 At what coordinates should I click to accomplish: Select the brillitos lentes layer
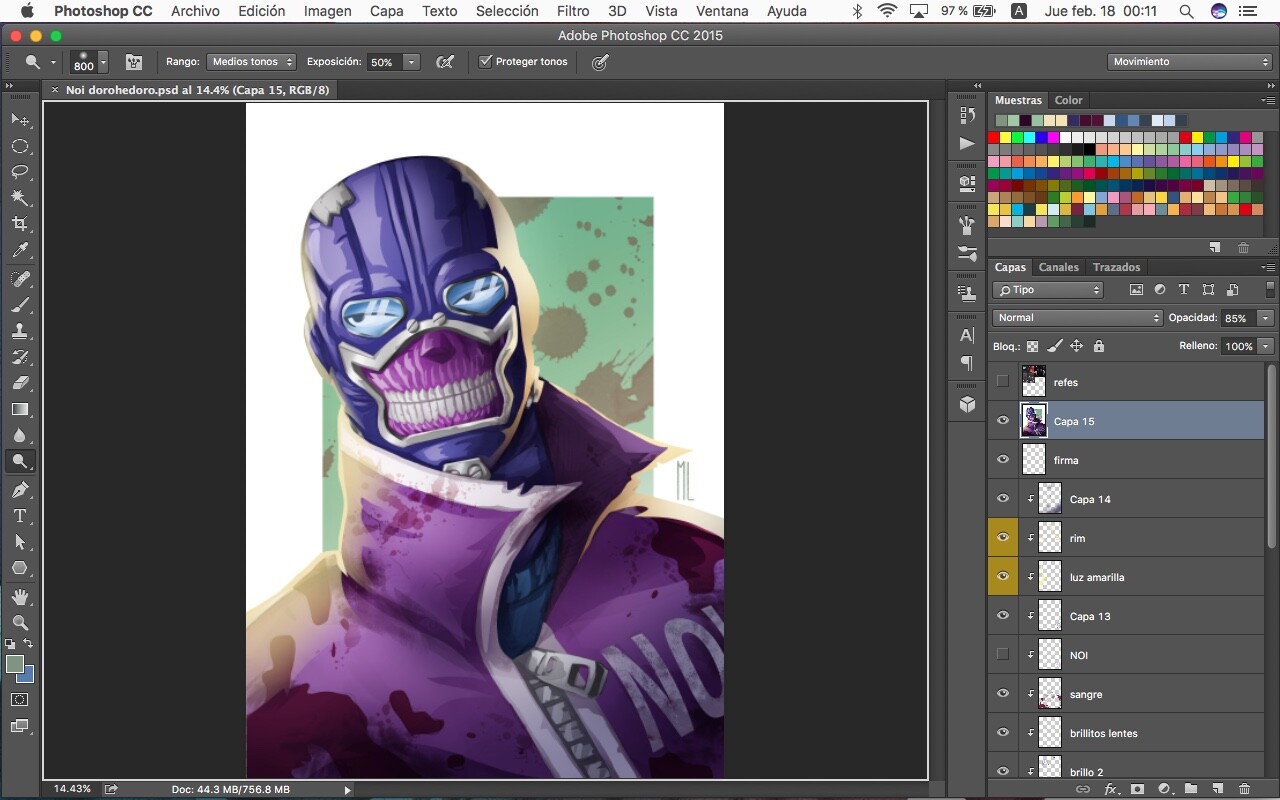[x=1126, y=733]
